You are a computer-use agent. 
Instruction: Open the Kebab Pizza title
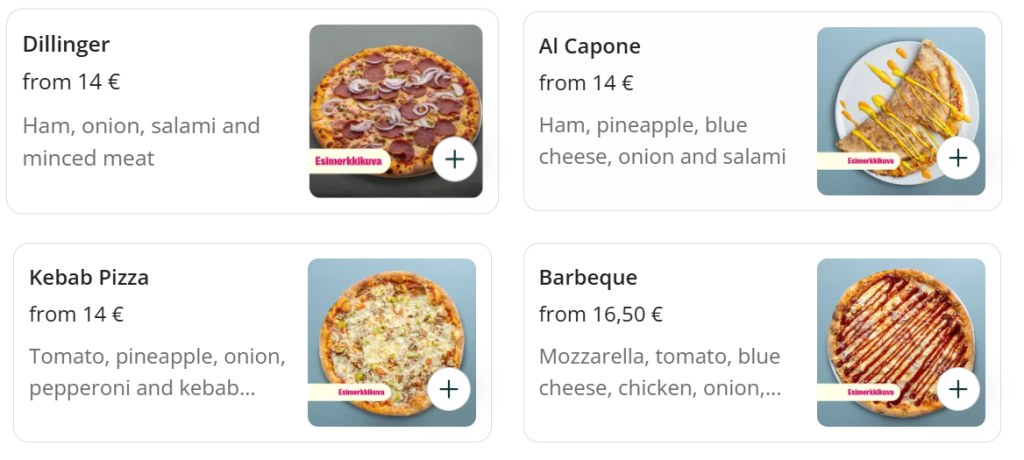point(89,278)
